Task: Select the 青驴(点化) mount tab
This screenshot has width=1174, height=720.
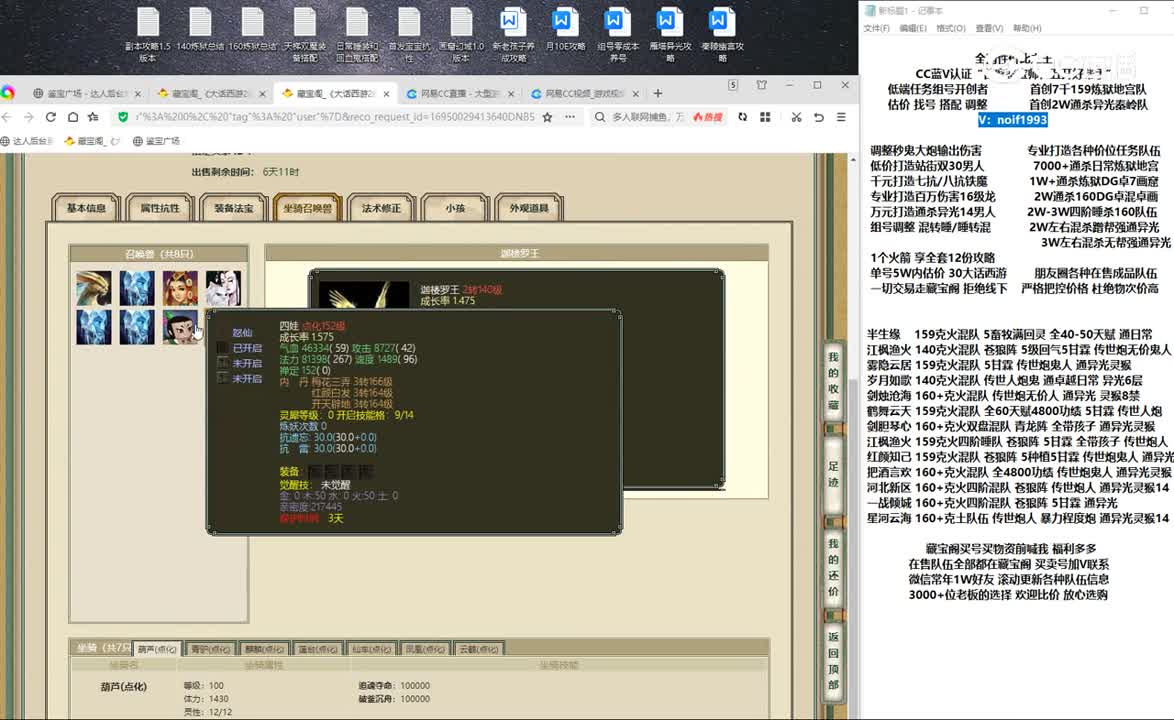Action: 210,649
